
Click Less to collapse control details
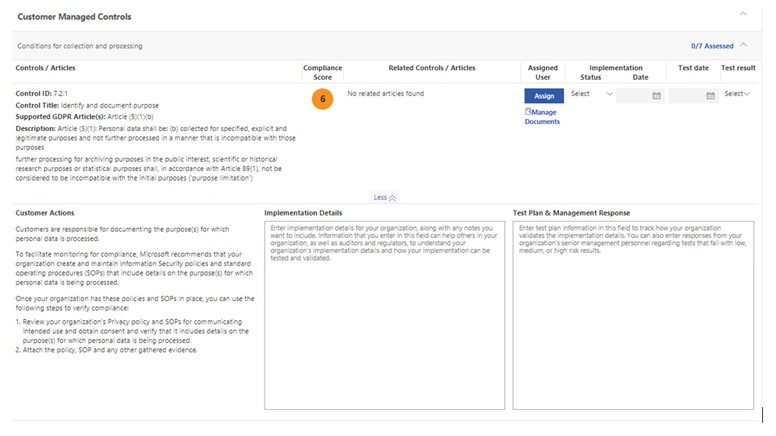(x=385, y=198)
